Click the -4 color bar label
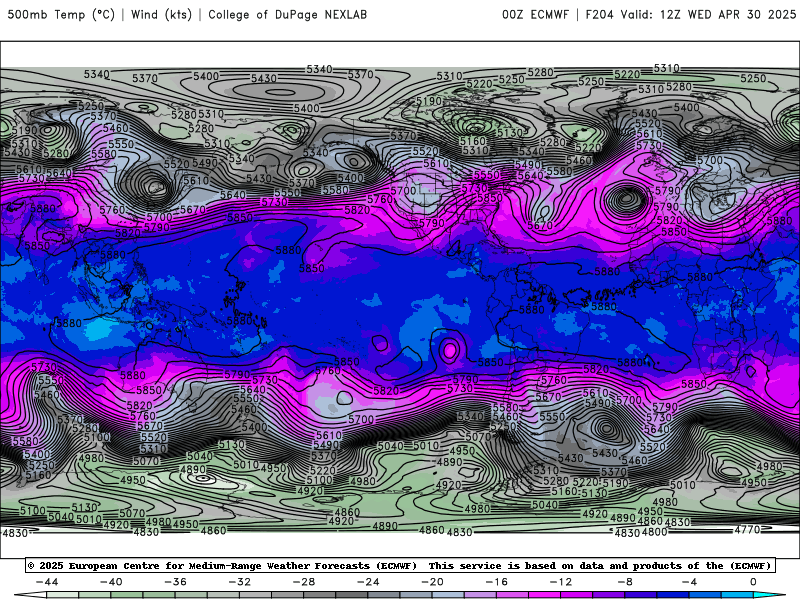 [x=690, y=582]
